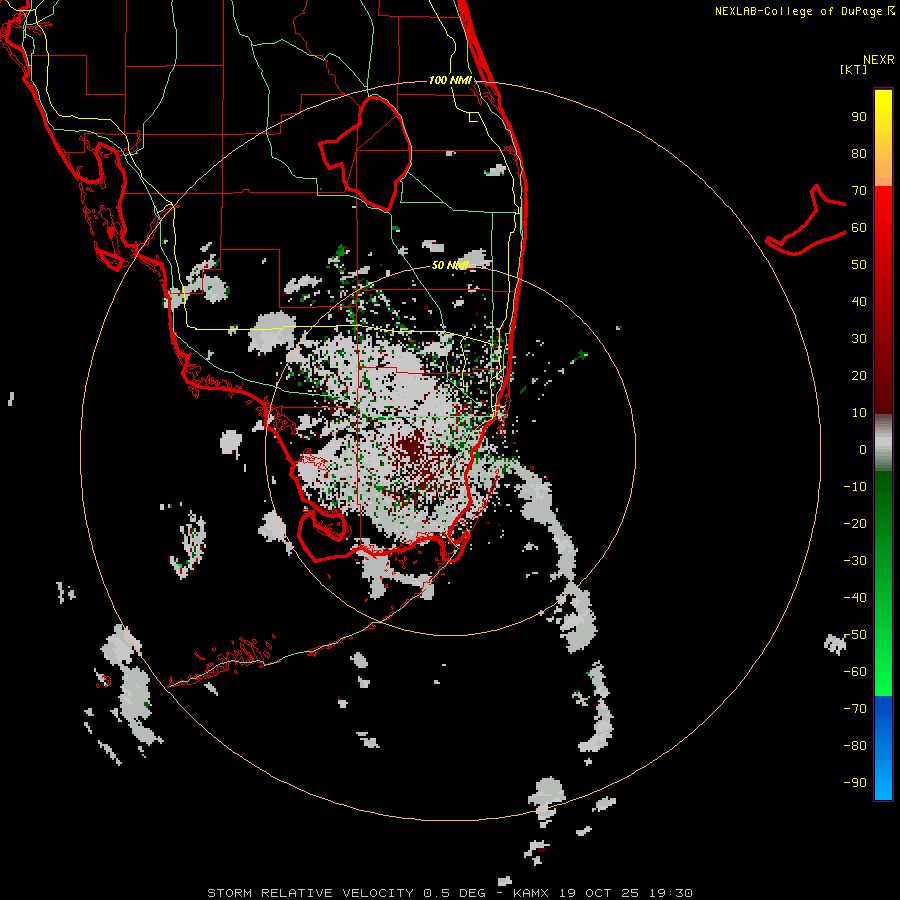This screenshot has height=900, width=900.
Task: Click the 90 value on velocity scale
Action: pyautogui.click(x=859, y=117)
